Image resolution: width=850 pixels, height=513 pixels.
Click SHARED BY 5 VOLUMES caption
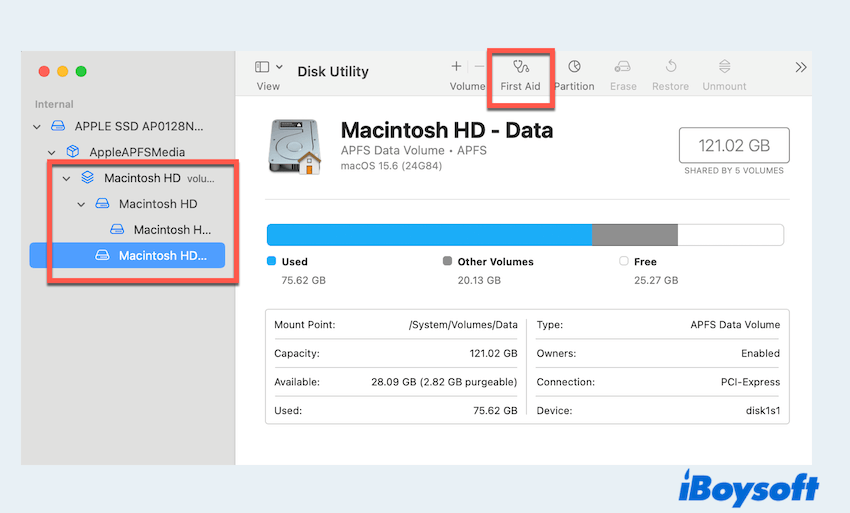tap(734, 171)
